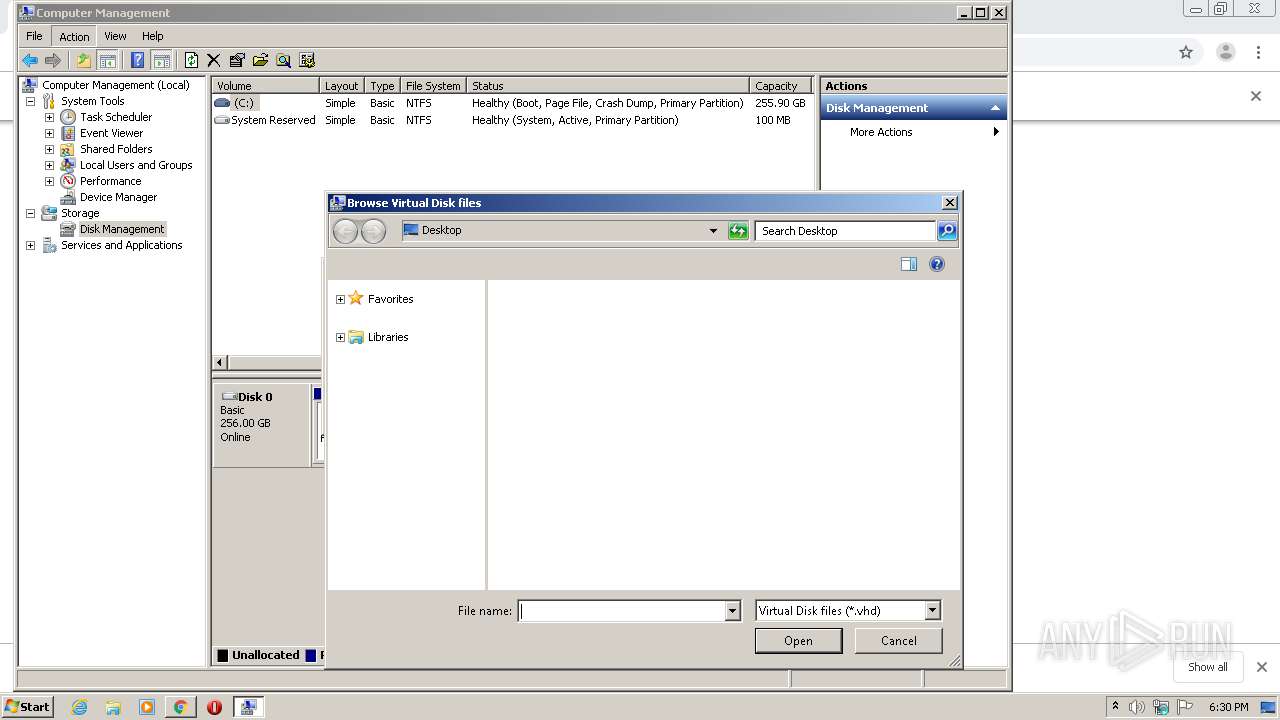Image resolution: width=1280 pixels, height=720 pixels.
Task: Expand Libraries in the dialog navigation pane
Action: 340,337
